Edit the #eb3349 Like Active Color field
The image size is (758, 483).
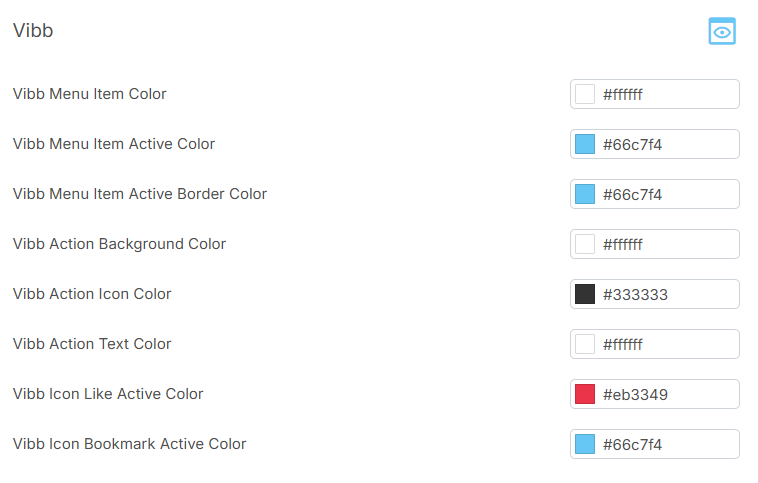click(665, 394)
